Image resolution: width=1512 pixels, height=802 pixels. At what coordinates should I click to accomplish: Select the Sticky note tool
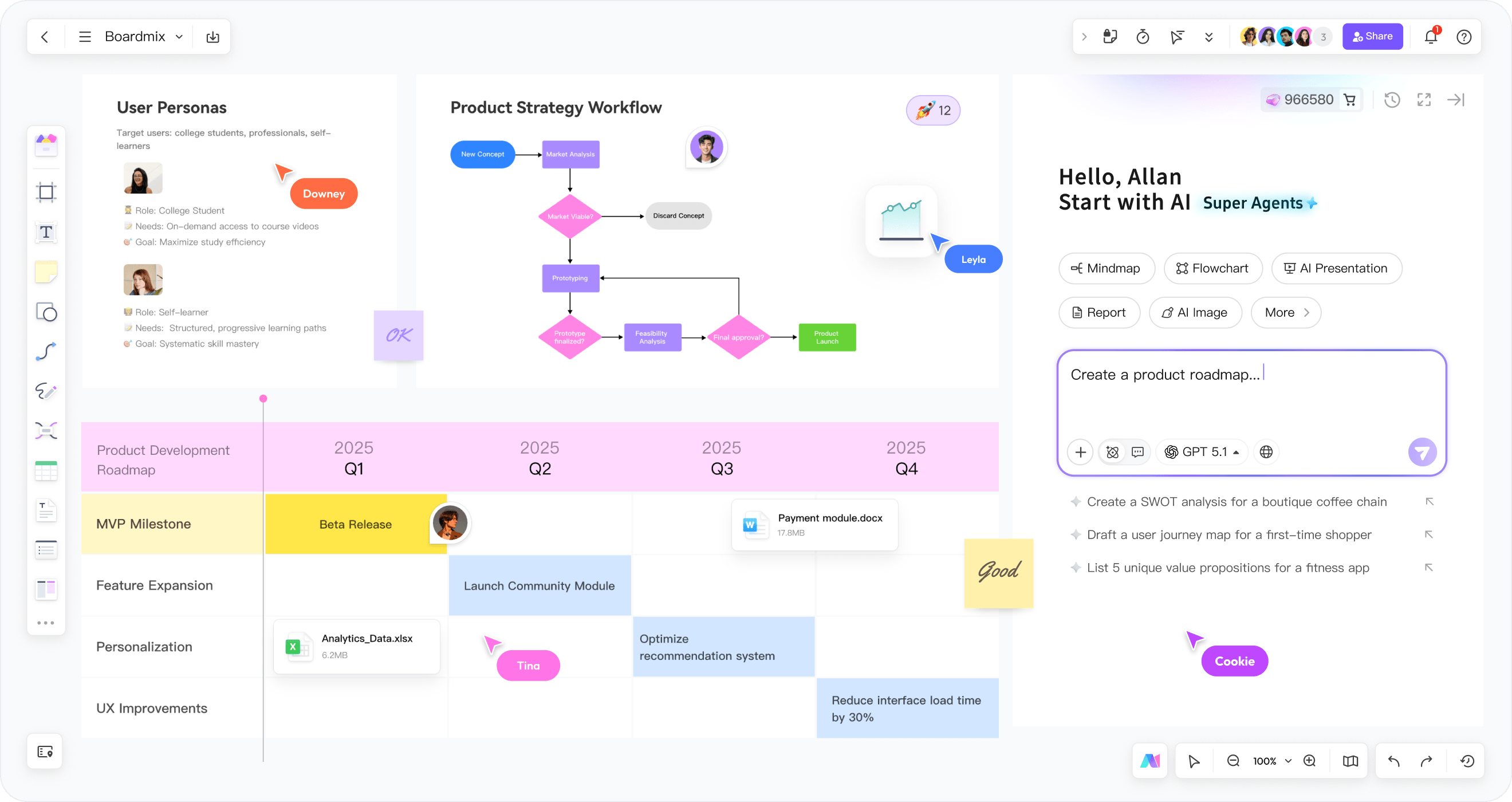[46, 272]
